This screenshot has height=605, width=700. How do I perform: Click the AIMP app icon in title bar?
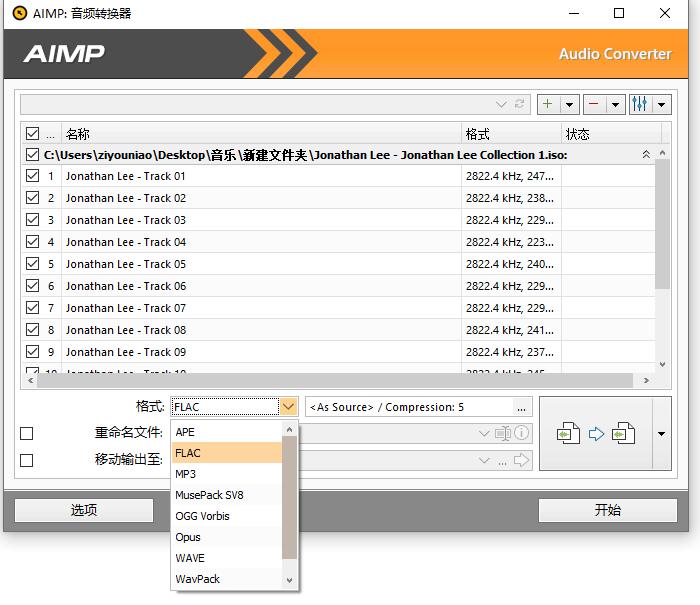tap(20, 13)
